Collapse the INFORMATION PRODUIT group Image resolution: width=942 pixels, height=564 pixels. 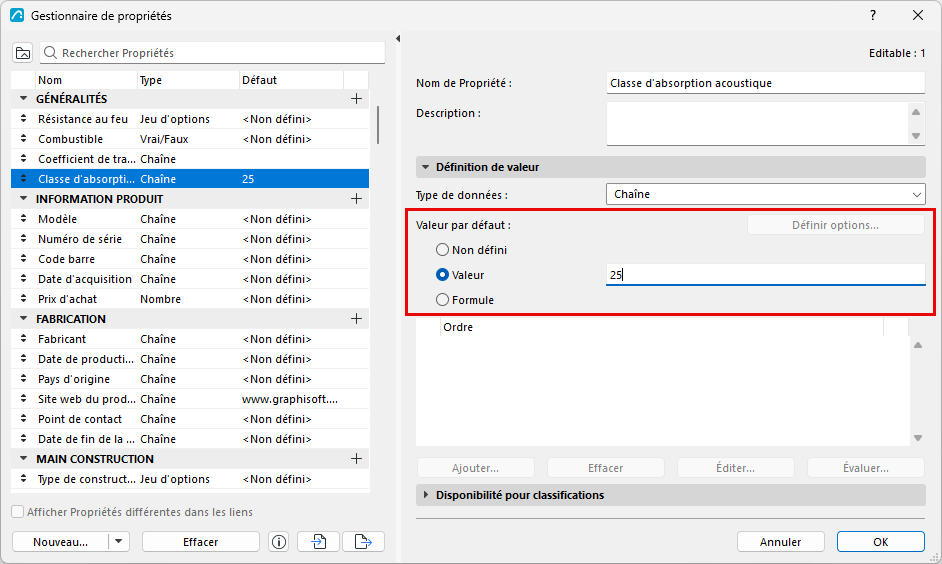[23, 199]
